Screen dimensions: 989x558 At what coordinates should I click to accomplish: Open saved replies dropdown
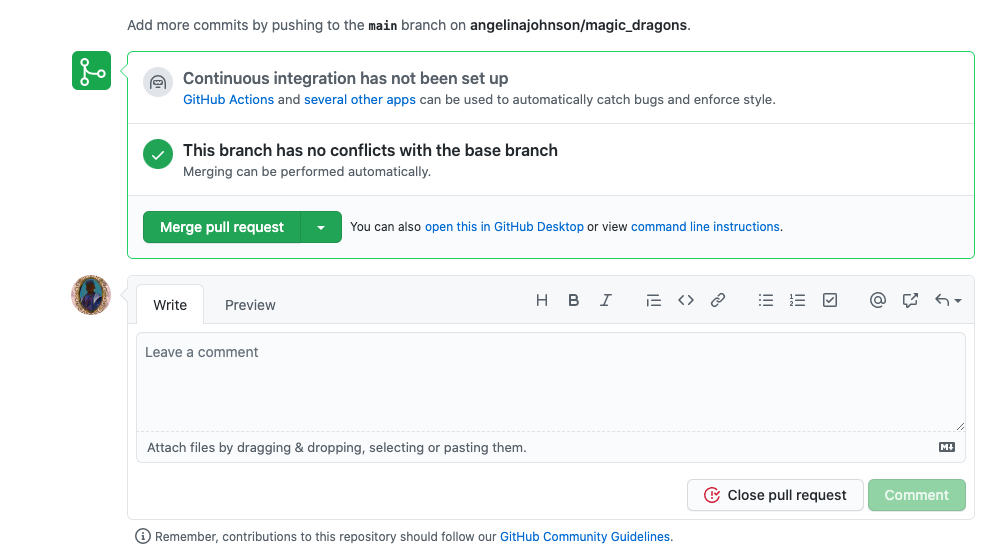947,300
